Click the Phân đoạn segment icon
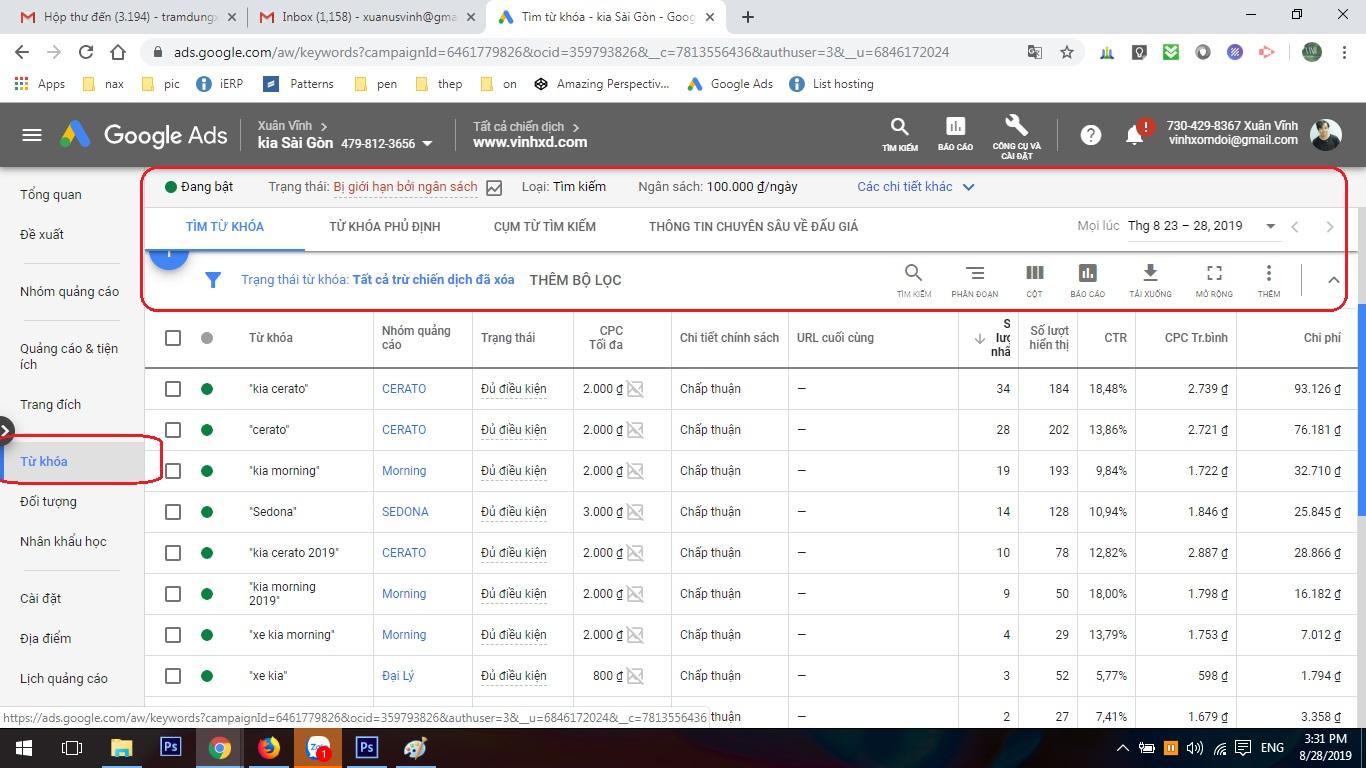1366x768 pixels. [974, 279]
